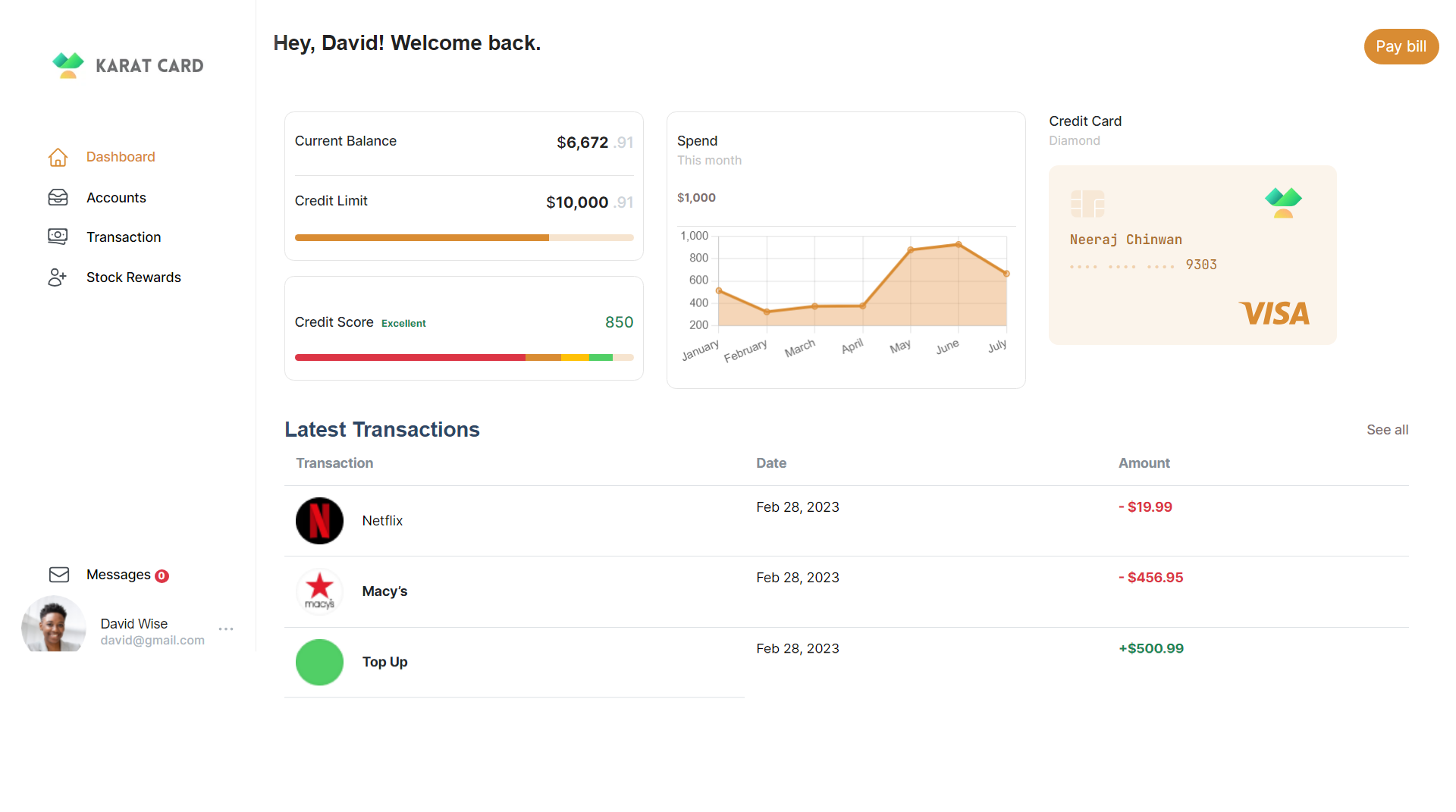Click the June data point on chart
Image resolution: width=1456 pixels, height=812 pixels.
(959, 244)
